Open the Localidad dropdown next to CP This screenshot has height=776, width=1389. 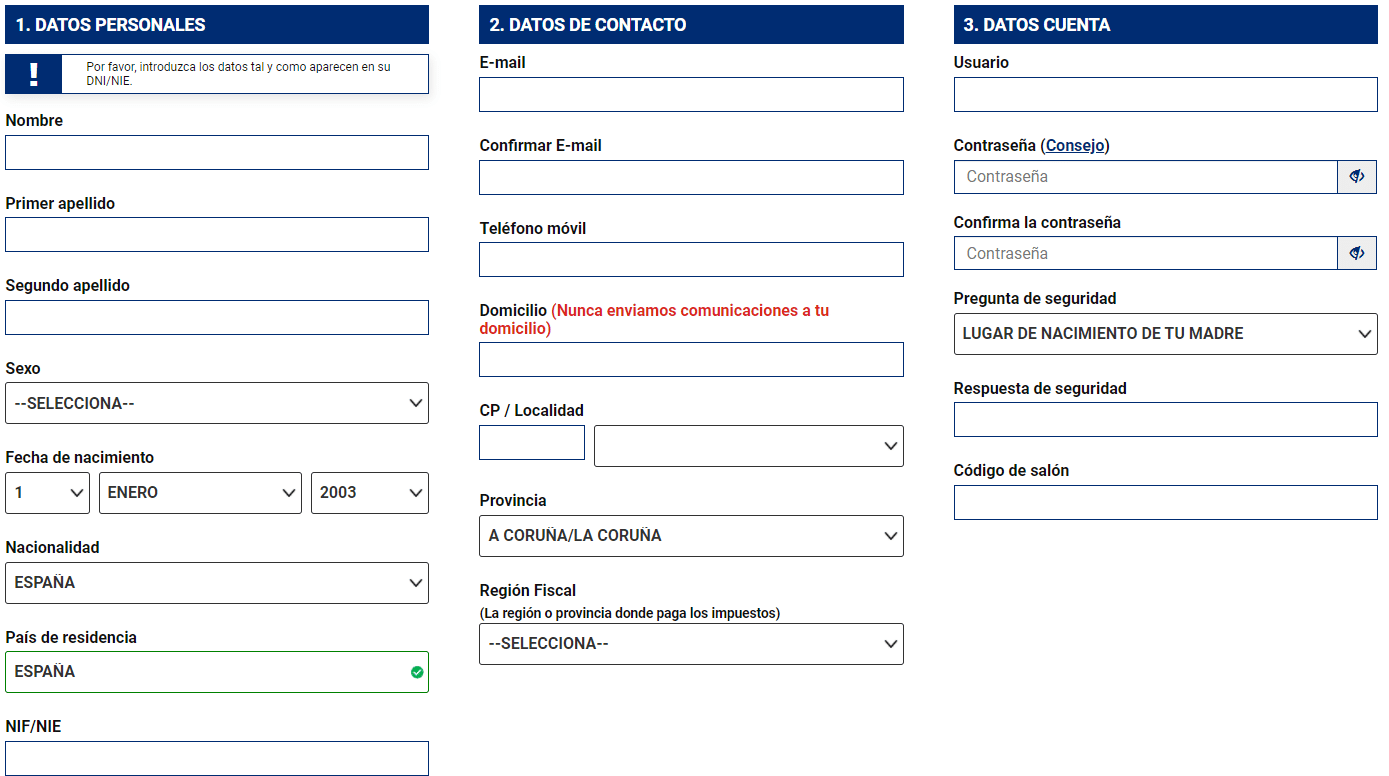tap(748, 446)
